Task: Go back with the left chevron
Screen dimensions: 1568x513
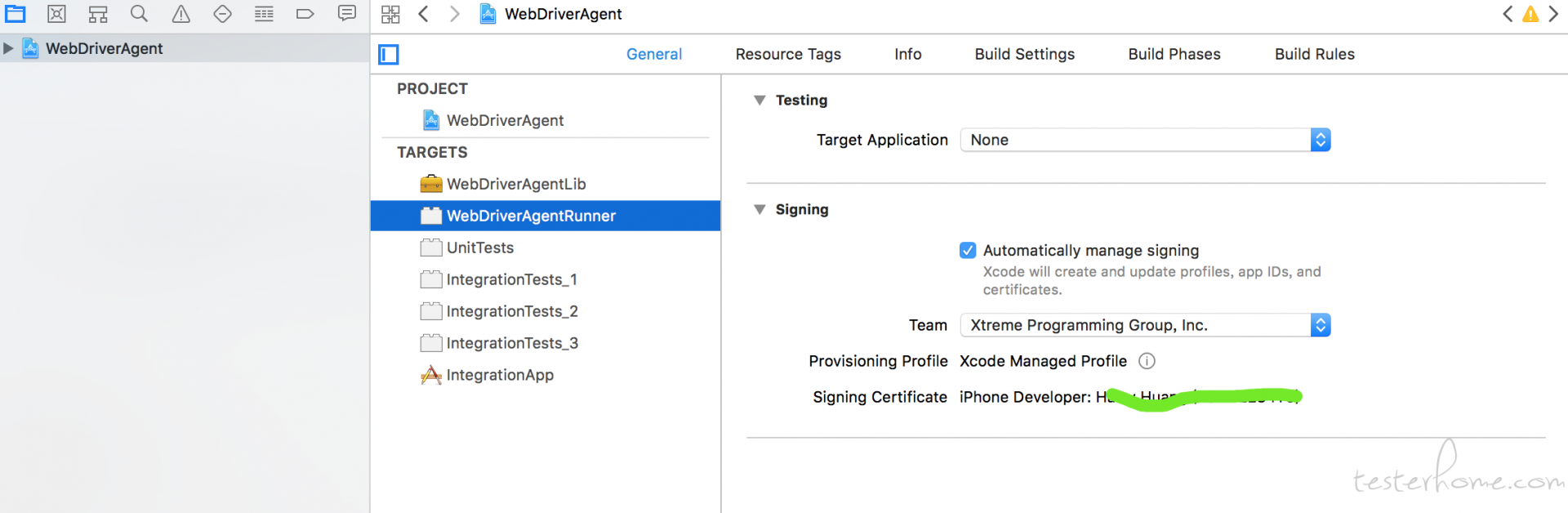Action: coord(423,14)
